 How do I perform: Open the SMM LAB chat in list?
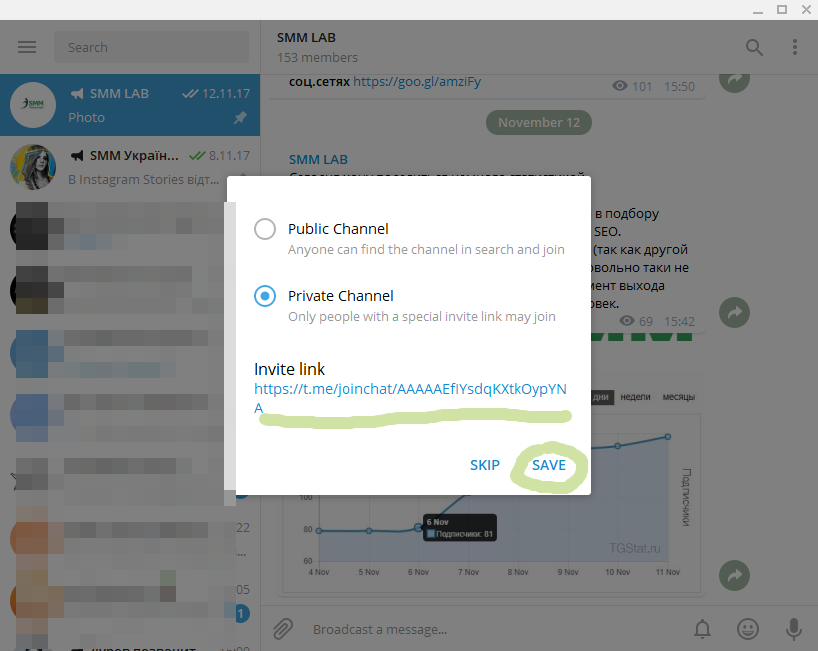130,105
